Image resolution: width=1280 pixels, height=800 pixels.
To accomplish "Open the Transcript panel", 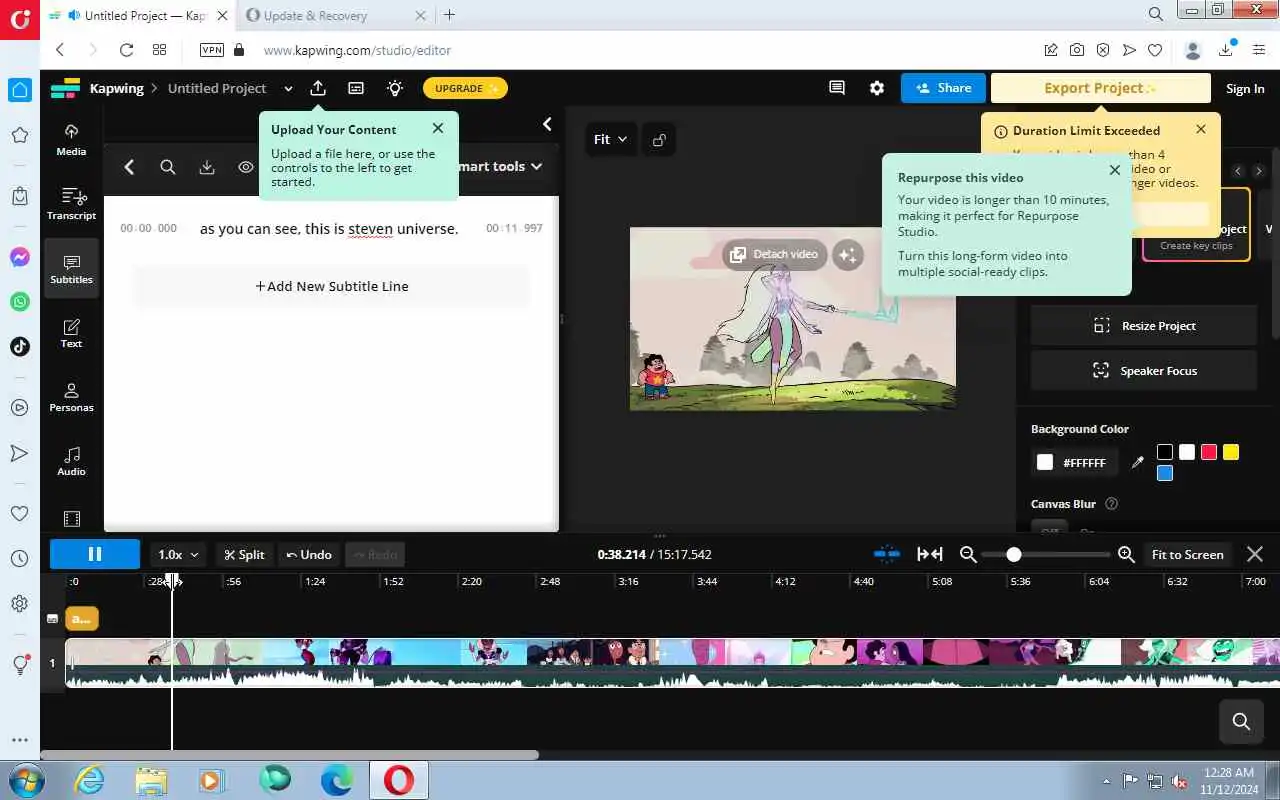I will pos(71,204).
